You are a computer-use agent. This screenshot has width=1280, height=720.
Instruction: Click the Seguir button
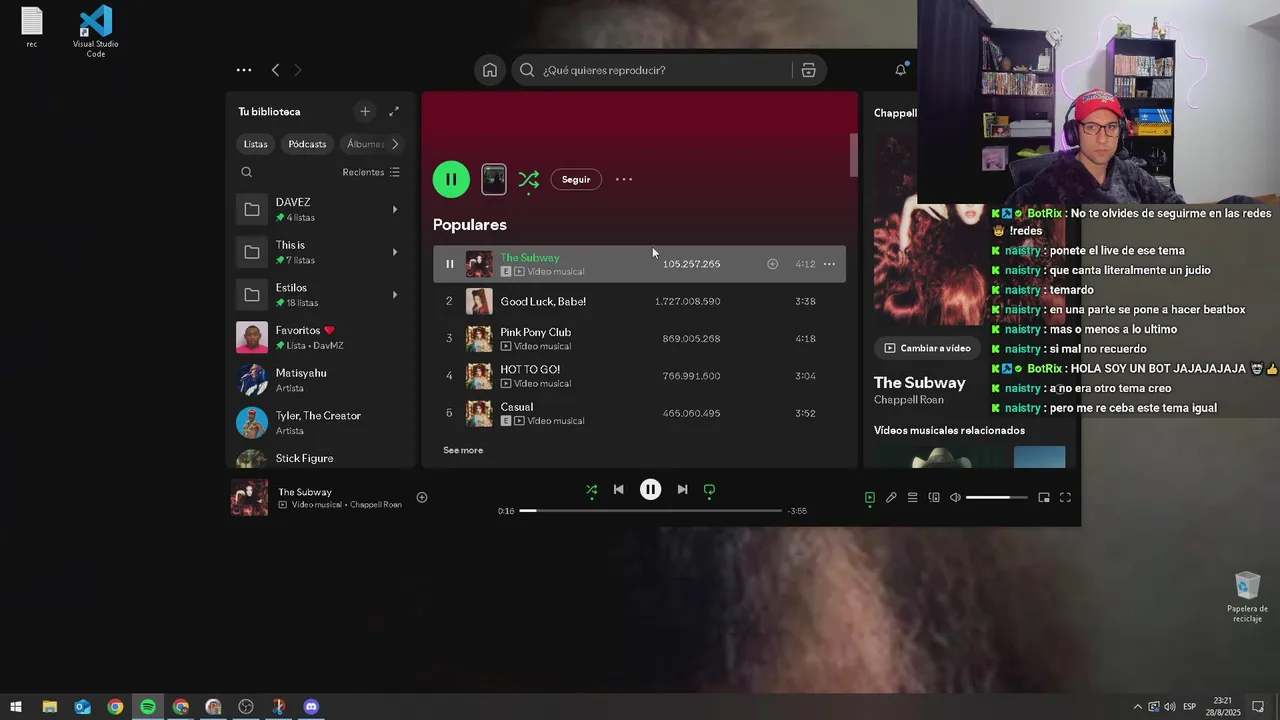(x=576, y=179)
